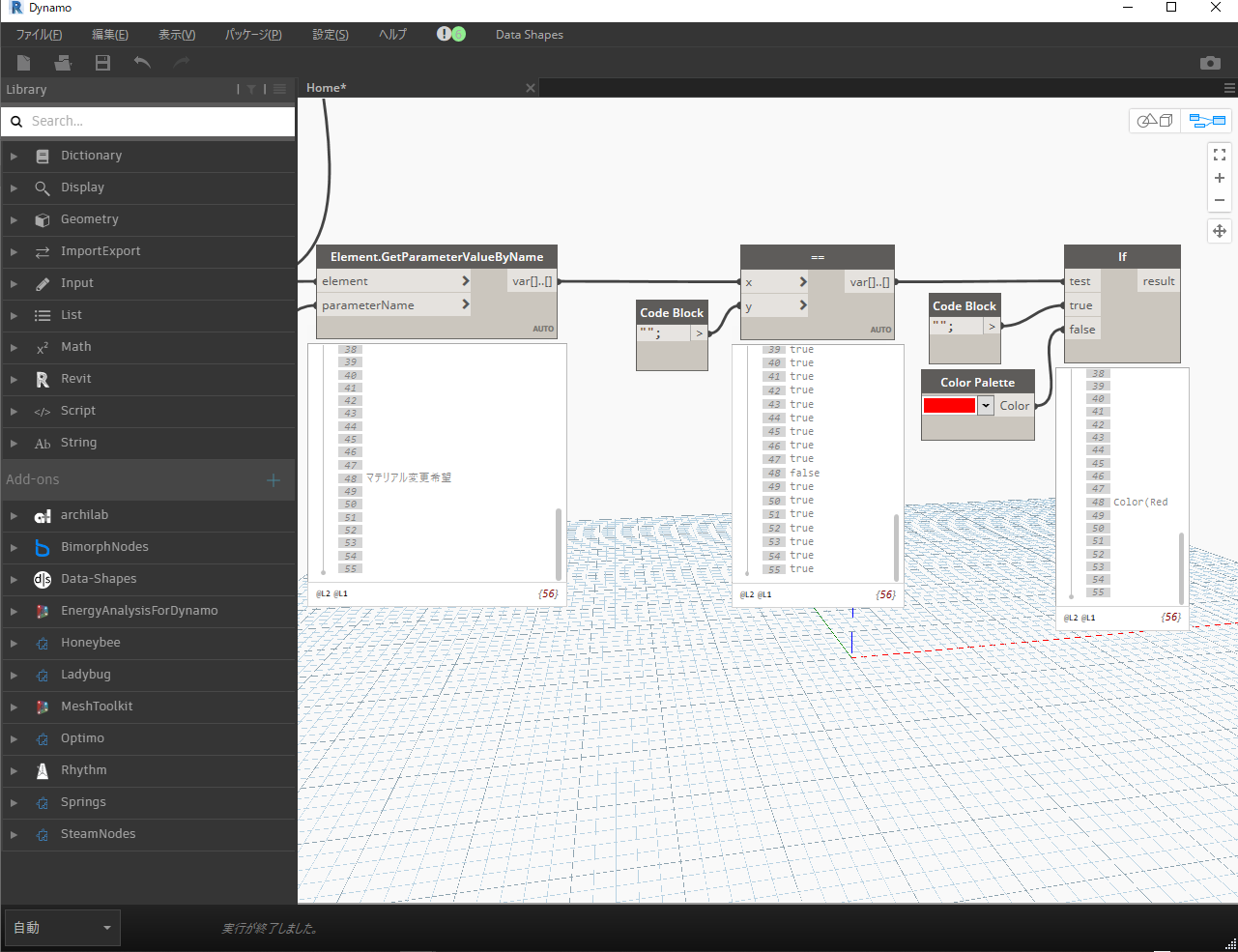
Task: Click the zoom out minus icon
Action: point(1220,201)
